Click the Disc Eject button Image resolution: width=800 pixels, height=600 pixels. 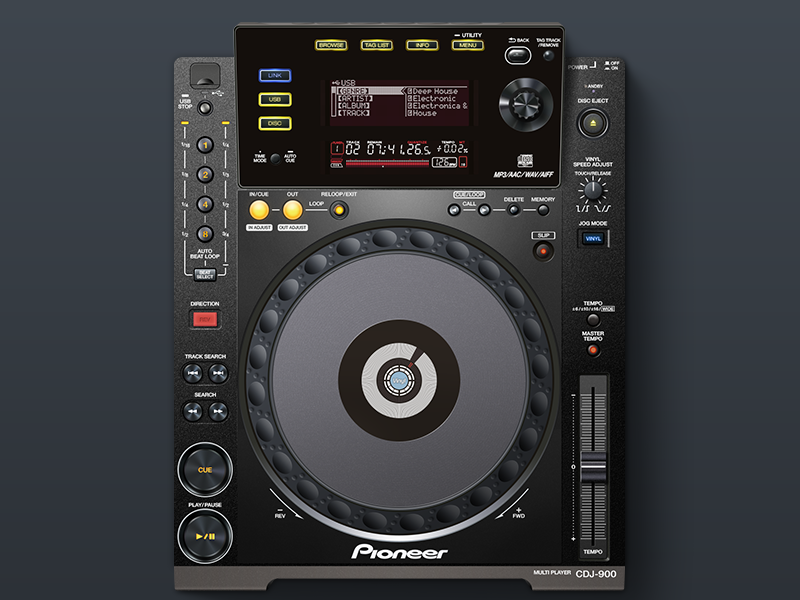click(x=592, y=124)
